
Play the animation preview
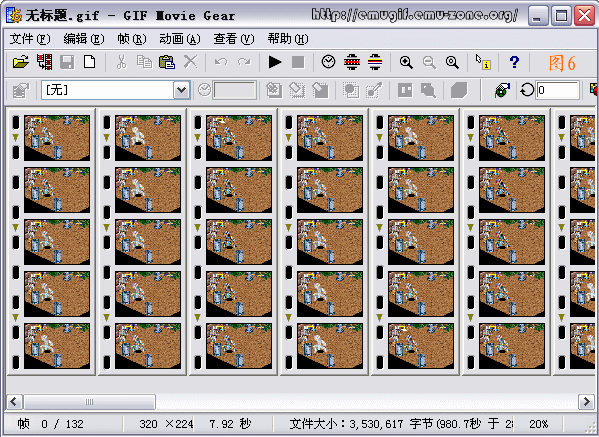coord(275,62)
